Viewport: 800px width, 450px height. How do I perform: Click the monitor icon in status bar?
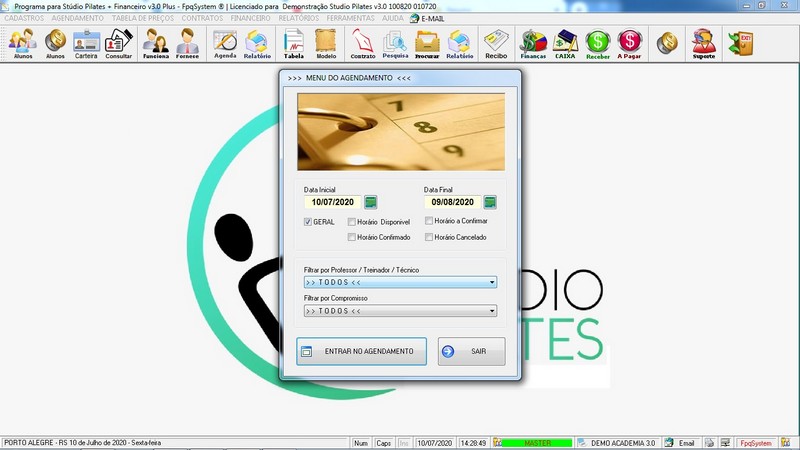click(x=725, y=443)
